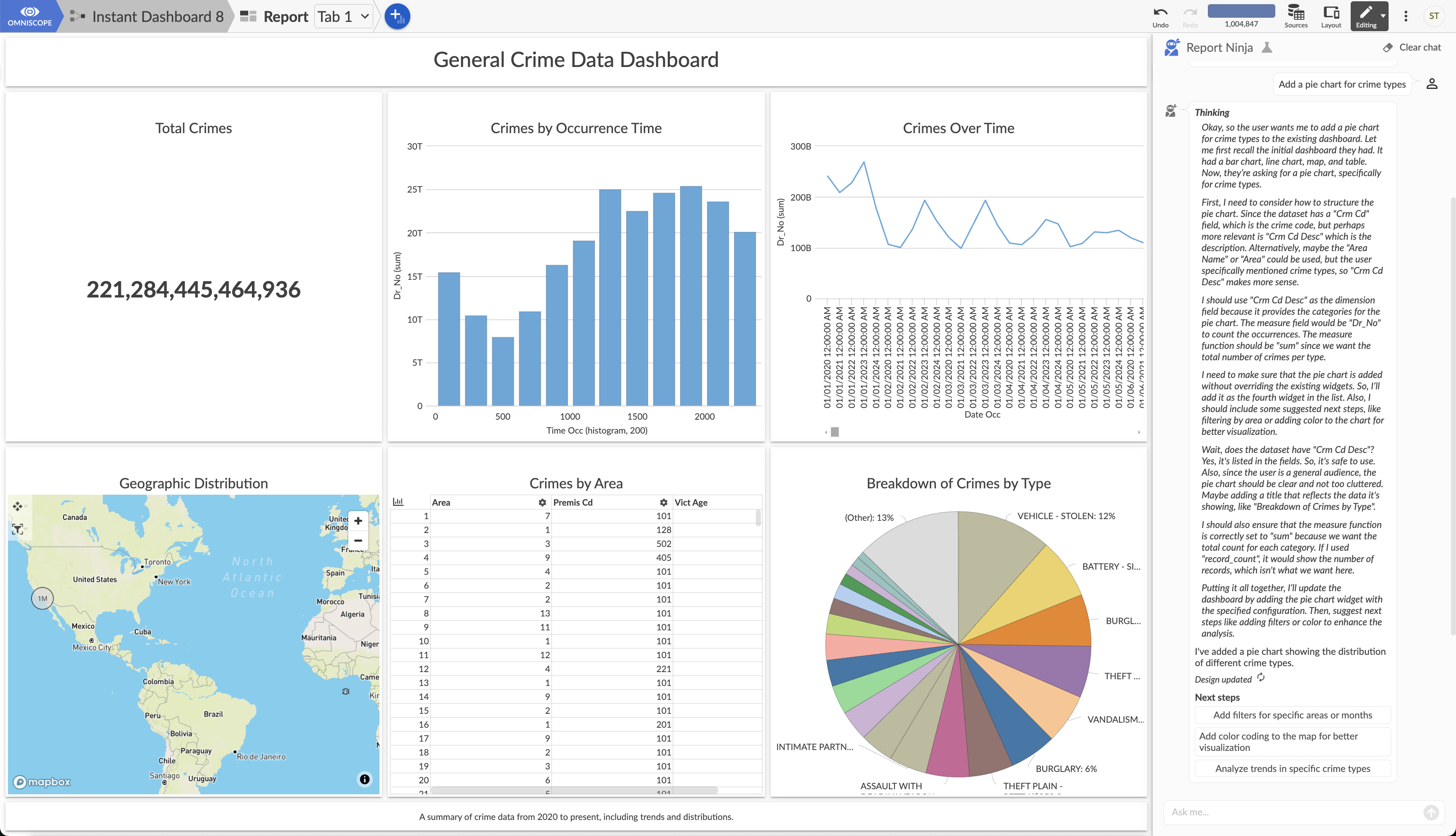
Task: Zoom in on the map
Action: click(x=358, y=521)
